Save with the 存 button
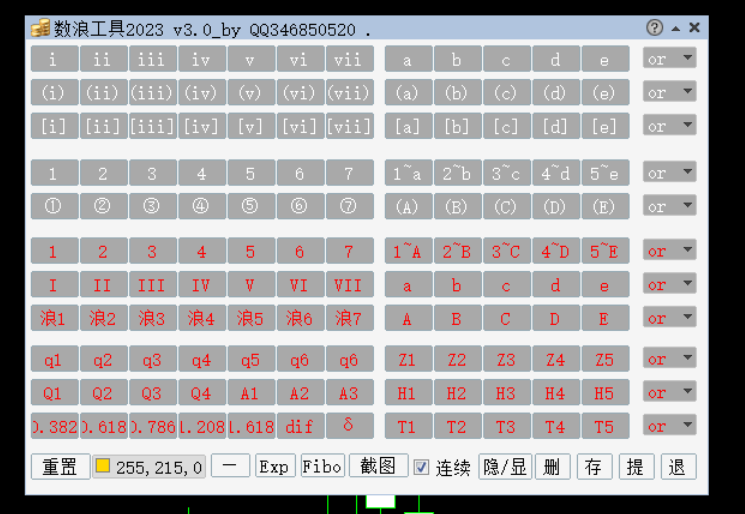This screenshot has width=745, height=514. pyautogui.click(x=594, y=466)
